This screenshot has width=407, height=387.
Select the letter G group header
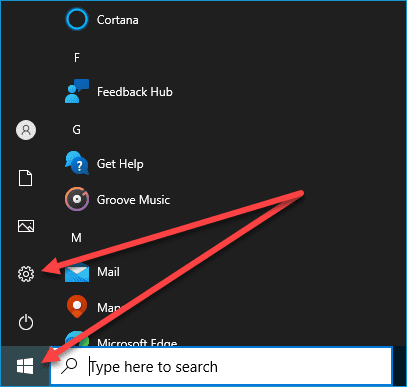click(77, 130)
